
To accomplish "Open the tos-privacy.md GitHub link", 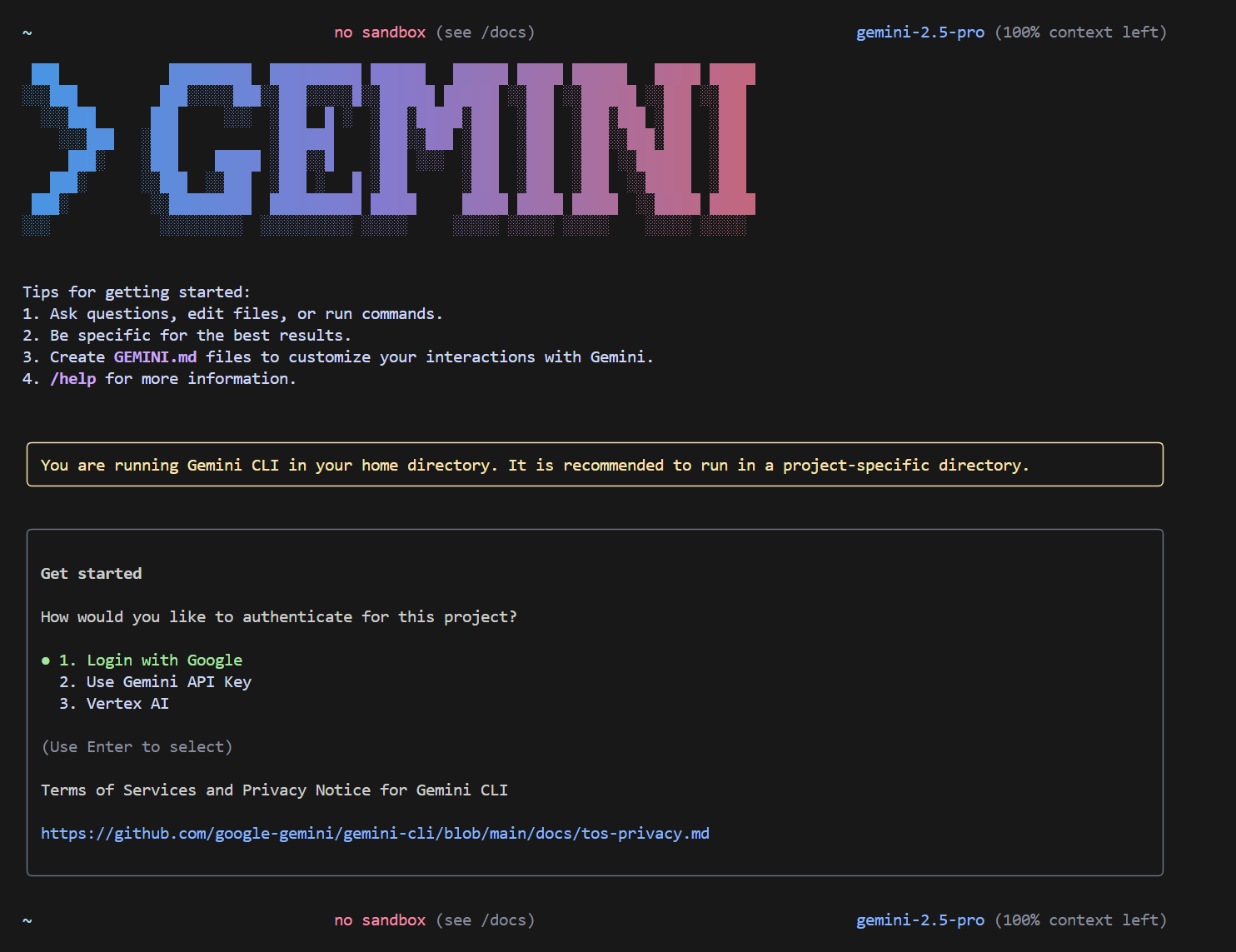I will coord(375,834).
